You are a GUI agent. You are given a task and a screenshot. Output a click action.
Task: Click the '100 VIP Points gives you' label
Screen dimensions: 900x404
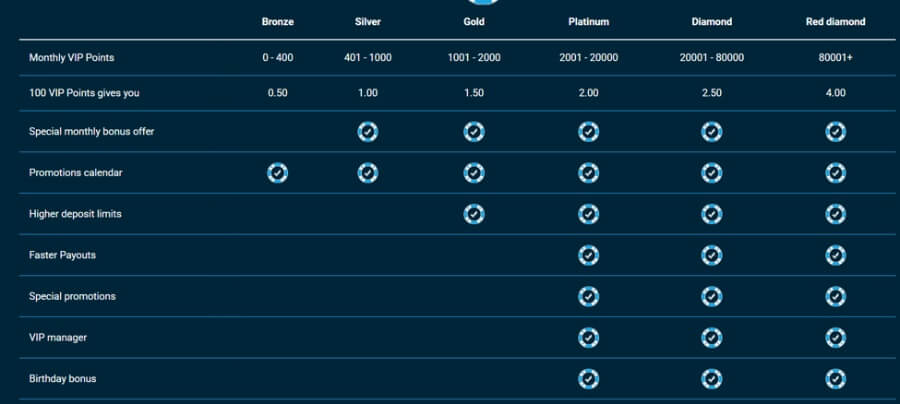tap(84, 93)
